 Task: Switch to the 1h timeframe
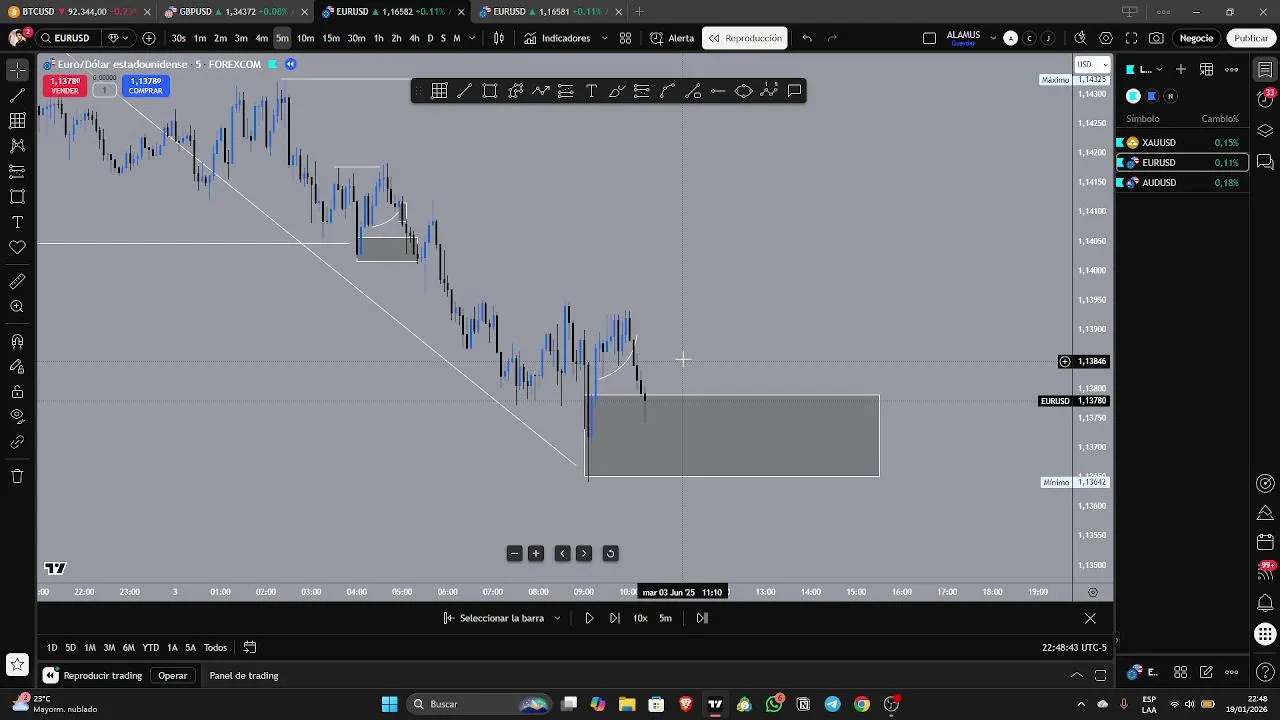coord(379,38)
